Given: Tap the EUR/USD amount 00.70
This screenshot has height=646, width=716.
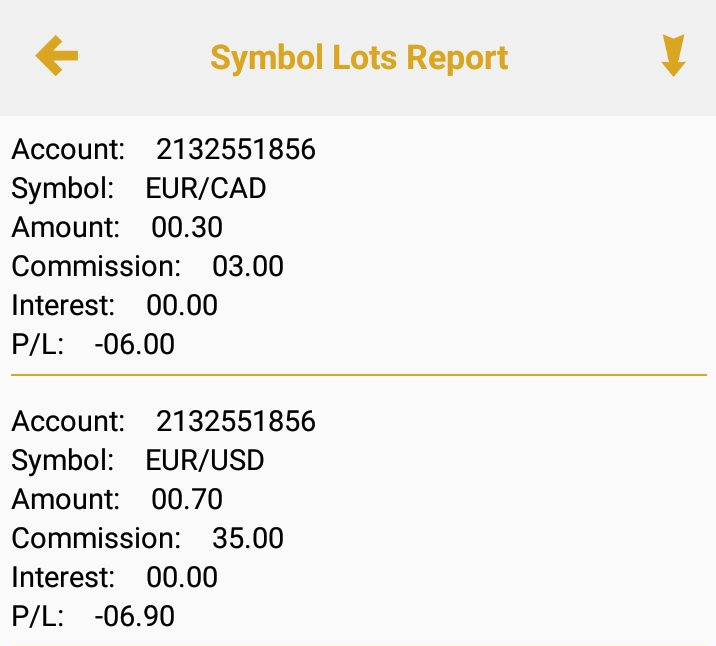Looking at the screenshot, I should point(187,499).
